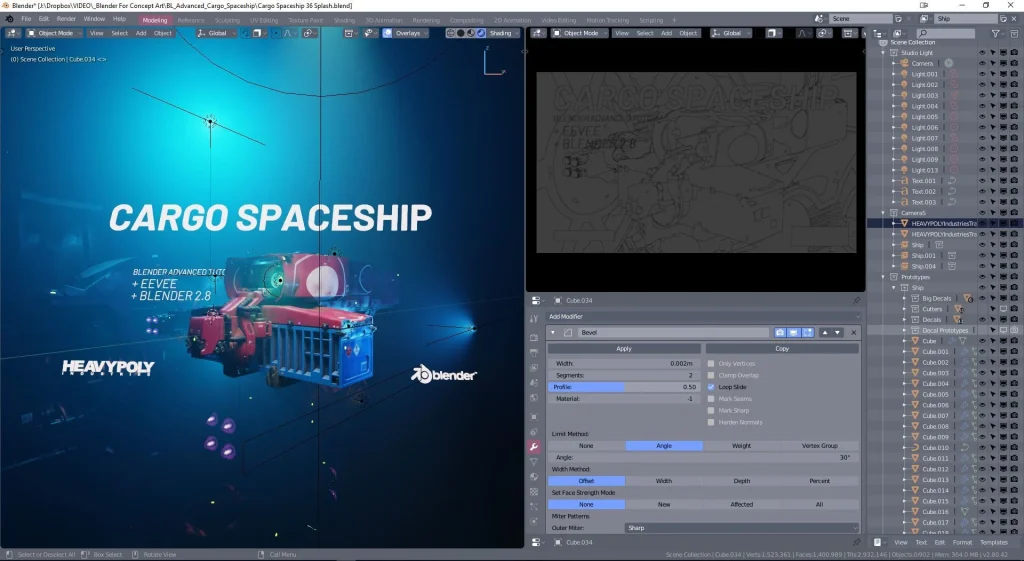Switch to Sculpting workspace tab
Image resolution: width=1024 pixels, height=561 pixels.
pos(227,20)
